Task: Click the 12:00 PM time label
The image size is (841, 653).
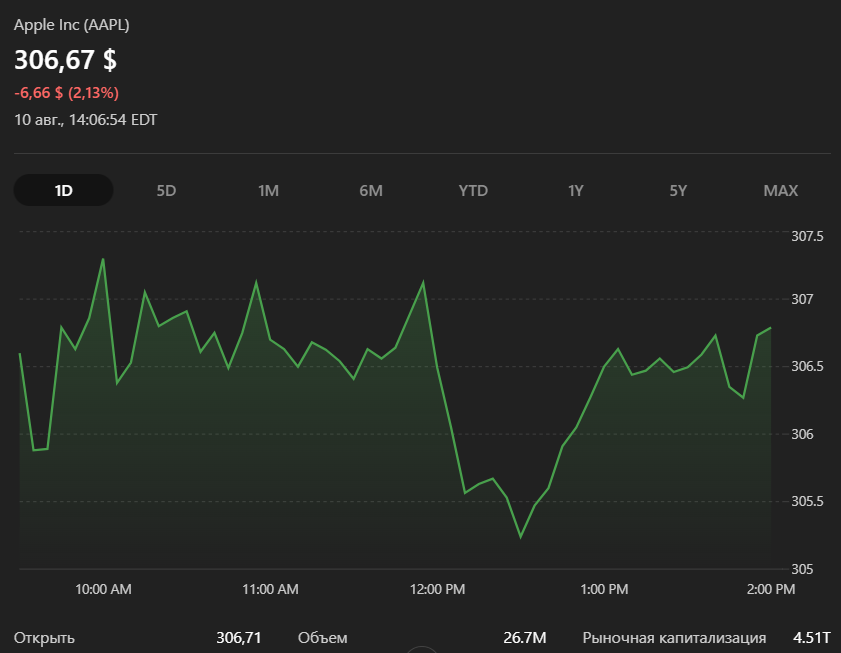Action: [x=437, y=589]
